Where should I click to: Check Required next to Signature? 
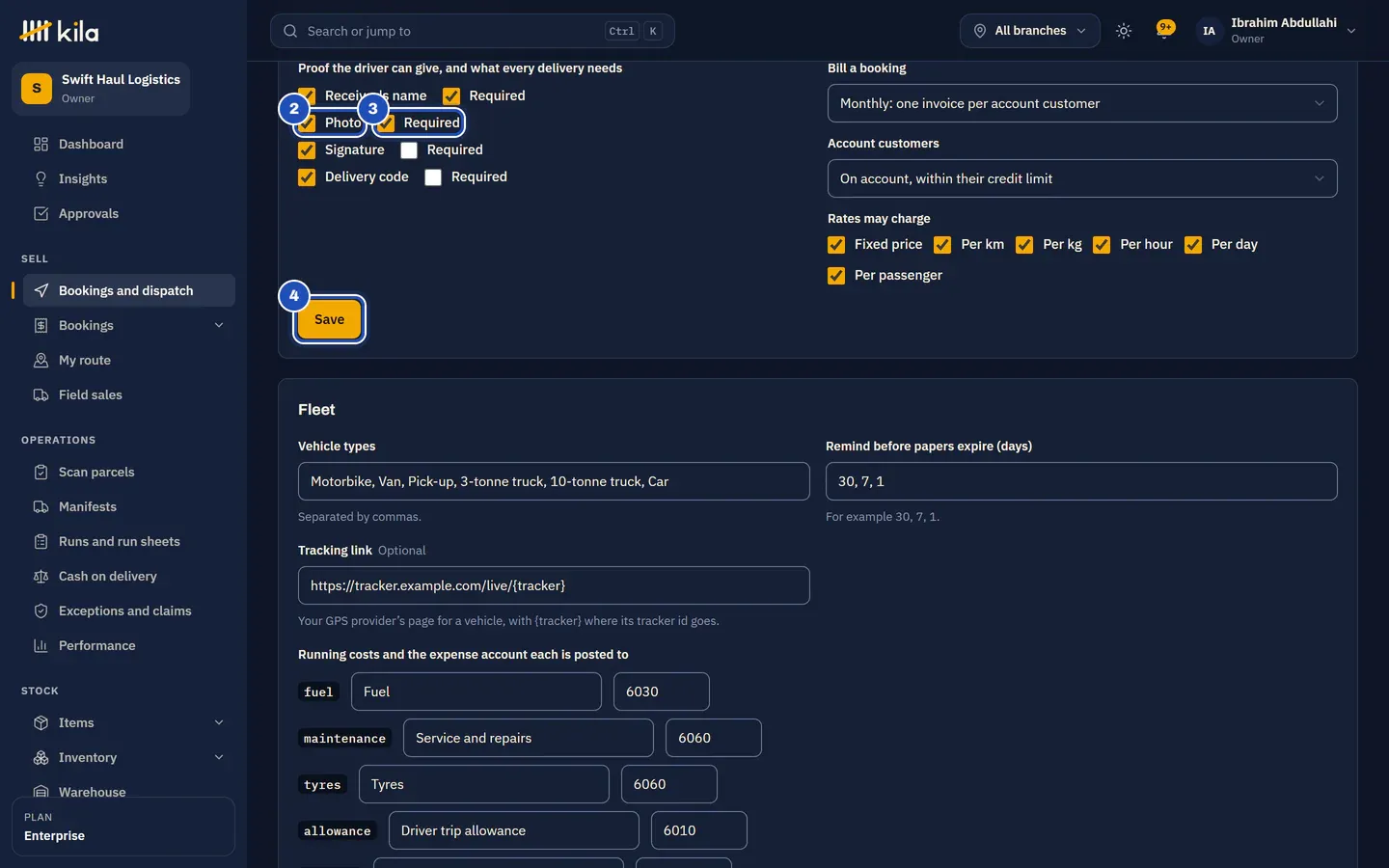point(409,150)
